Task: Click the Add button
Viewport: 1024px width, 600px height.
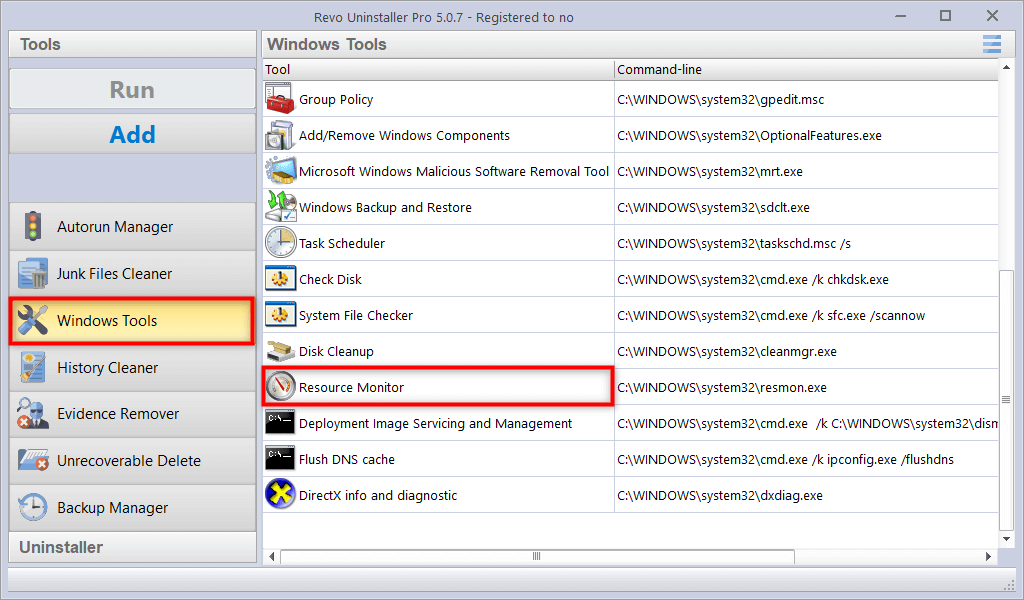Action: tap(132, 134)
